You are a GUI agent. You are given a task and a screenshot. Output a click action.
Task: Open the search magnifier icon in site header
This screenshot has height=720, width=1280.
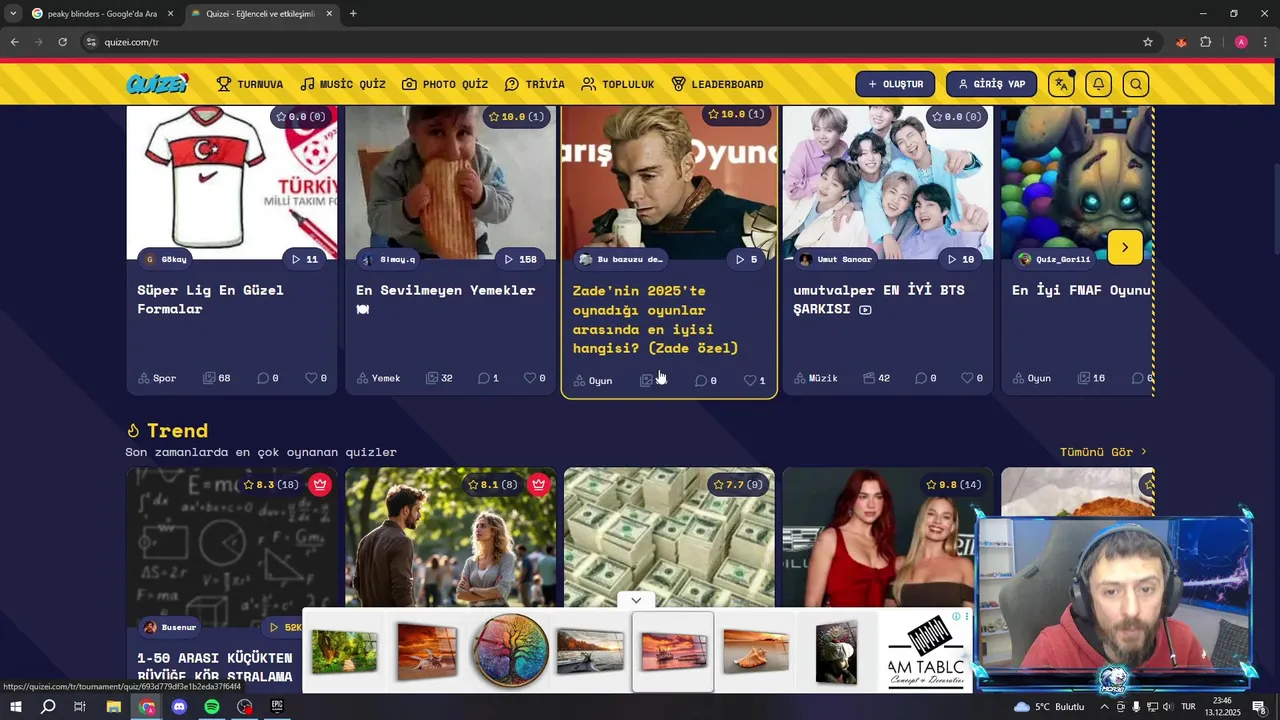[x=1136, y=84]
